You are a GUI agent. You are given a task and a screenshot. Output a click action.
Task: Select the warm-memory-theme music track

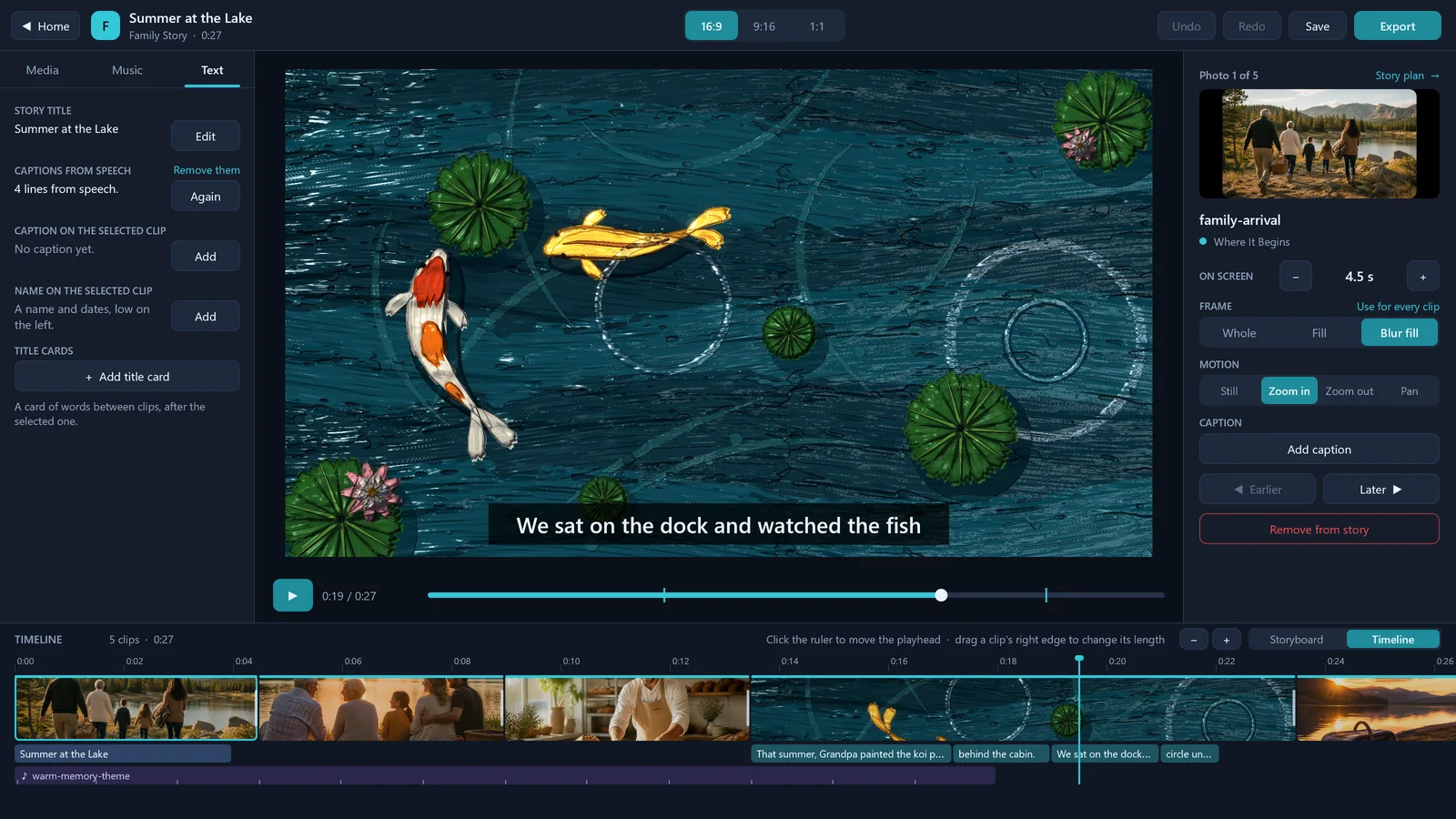pos(505,776)
